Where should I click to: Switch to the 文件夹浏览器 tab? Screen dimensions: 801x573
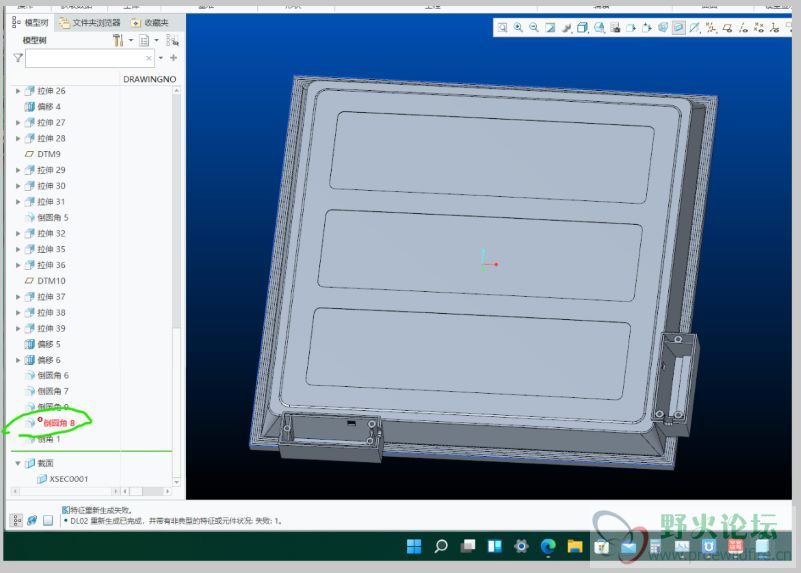89,22
